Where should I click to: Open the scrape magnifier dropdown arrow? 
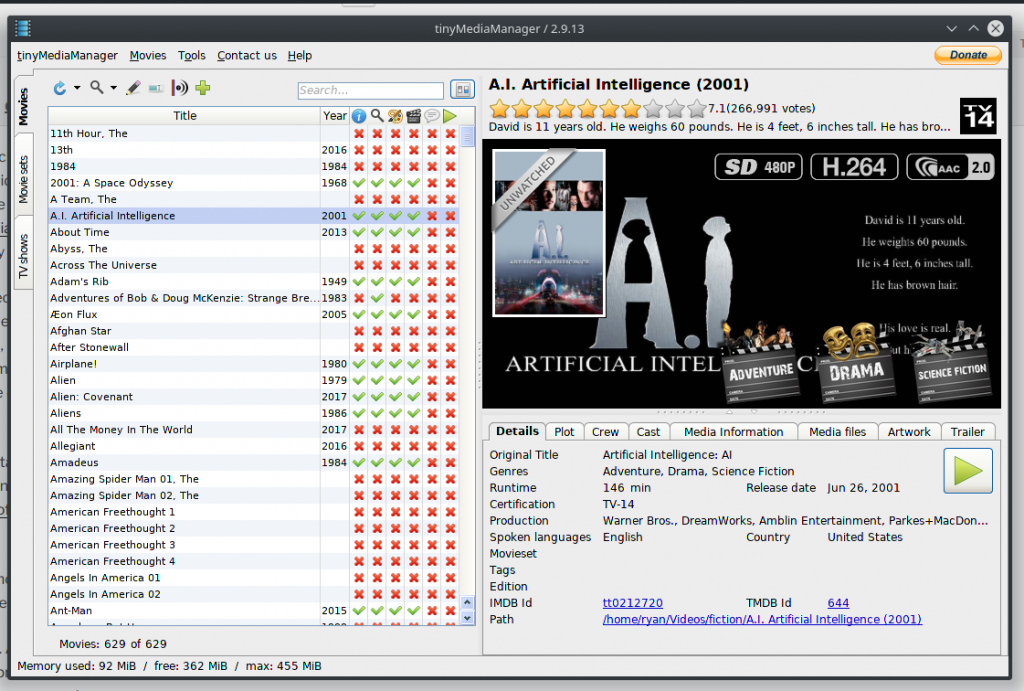114,88
